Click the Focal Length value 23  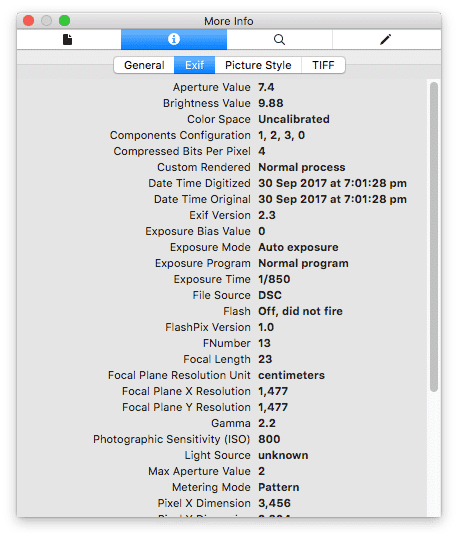pos(265,359)
